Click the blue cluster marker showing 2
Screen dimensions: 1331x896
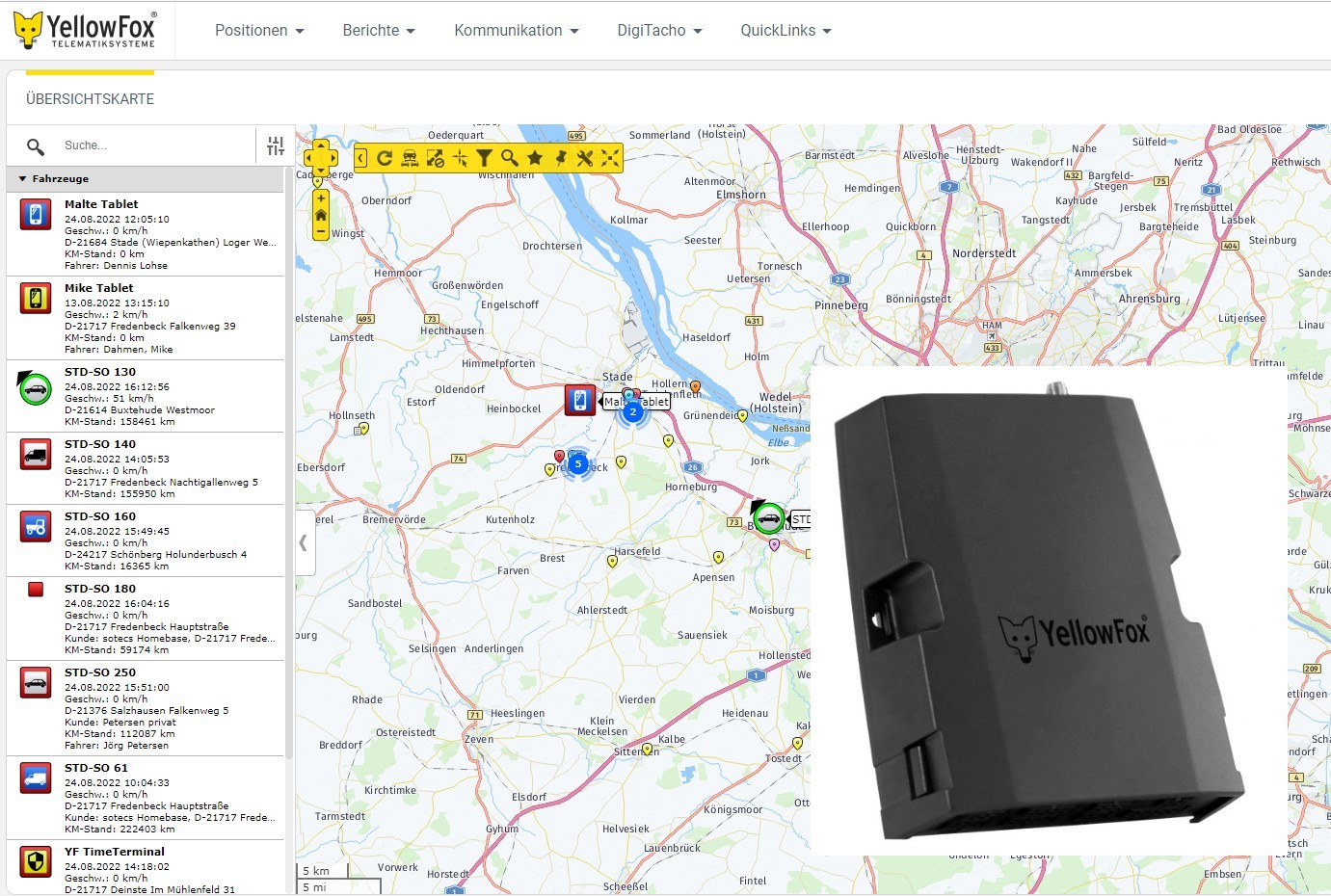coord(632,412)
